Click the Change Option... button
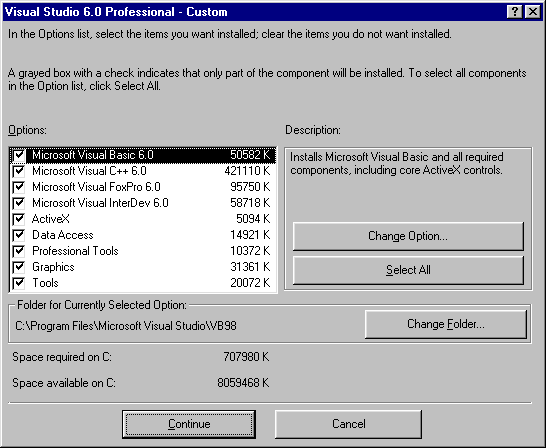The image size is (546, 448). (408, 236)
